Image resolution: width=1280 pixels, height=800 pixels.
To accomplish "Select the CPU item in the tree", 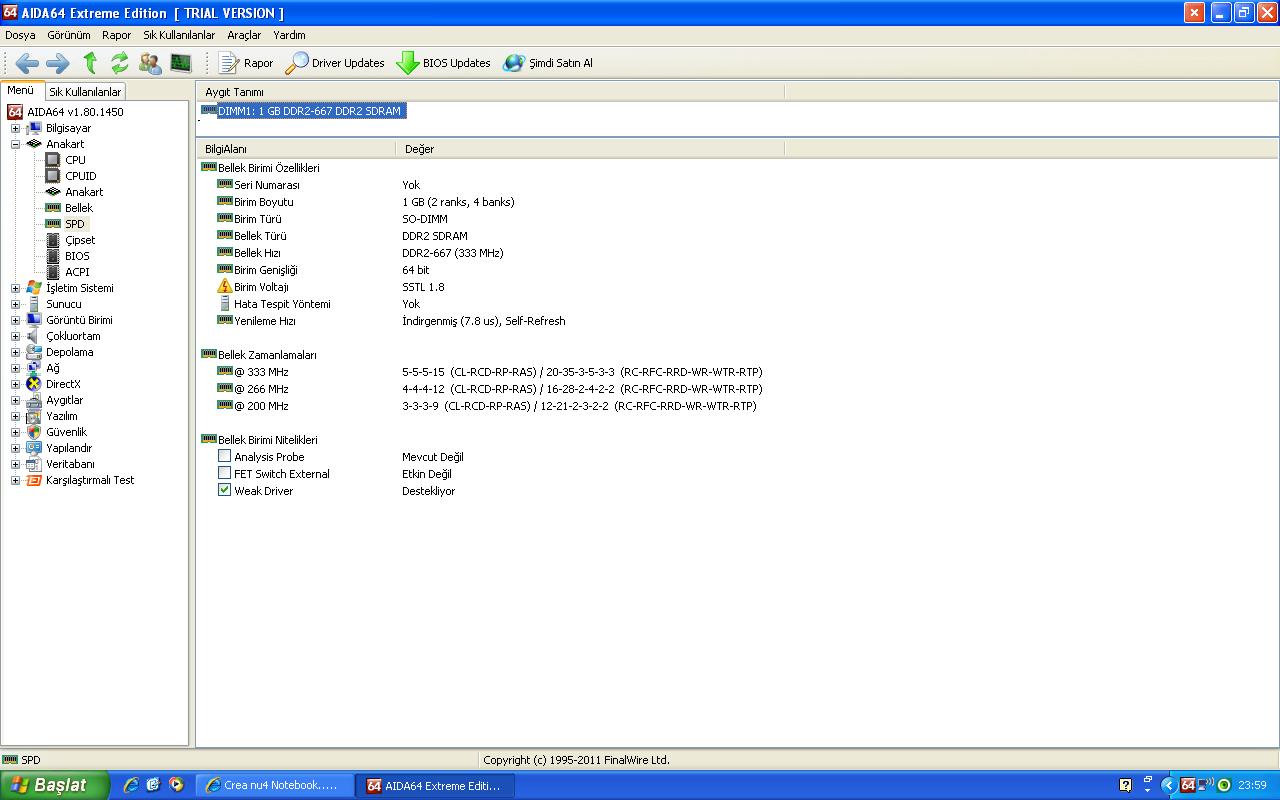I will [75, 160].
